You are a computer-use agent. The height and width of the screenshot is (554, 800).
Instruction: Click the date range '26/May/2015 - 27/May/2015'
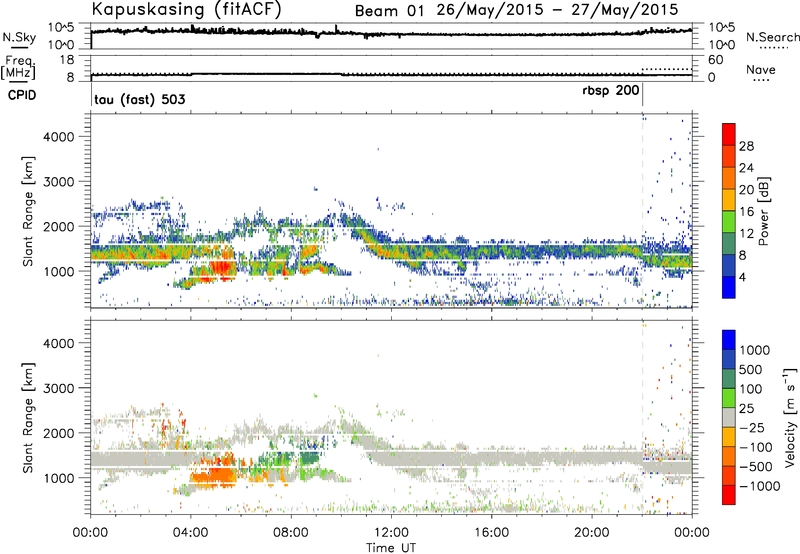click(x=558, y=10)
